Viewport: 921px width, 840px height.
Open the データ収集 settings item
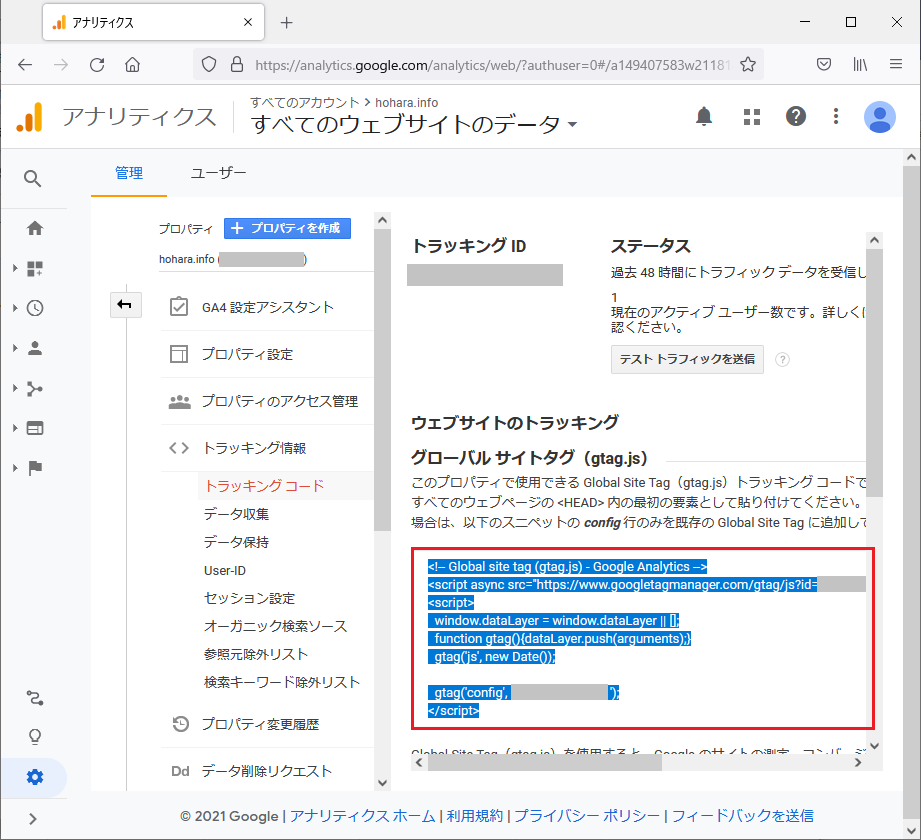236,514
